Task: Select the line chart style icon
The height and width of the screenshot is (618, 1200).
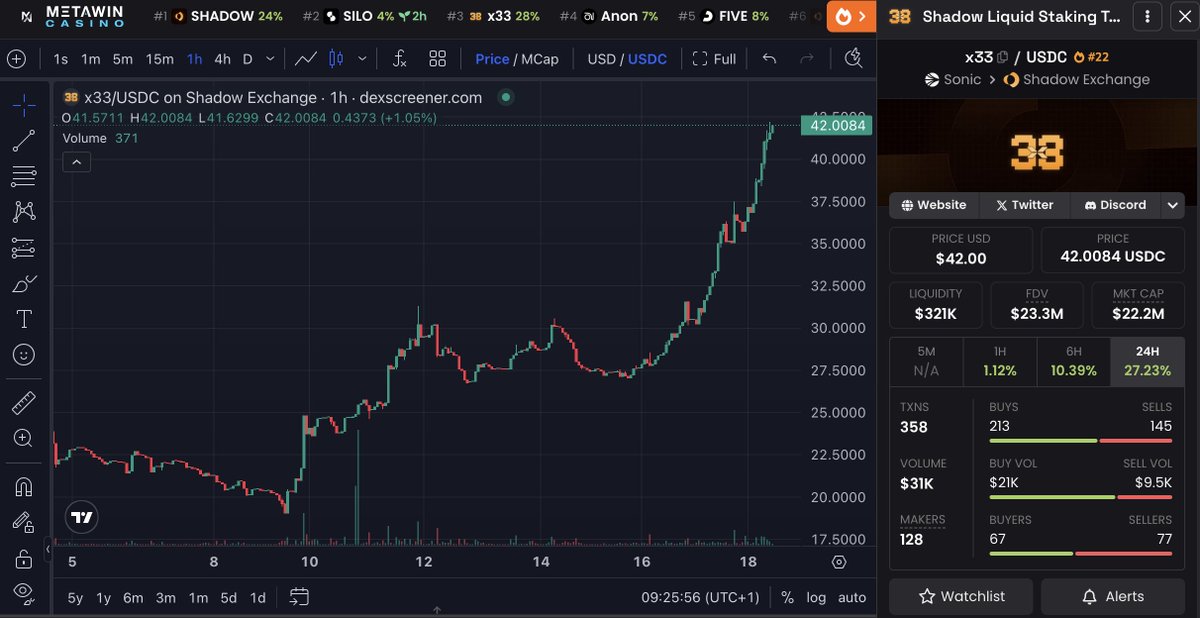Action: pos(306,59)
